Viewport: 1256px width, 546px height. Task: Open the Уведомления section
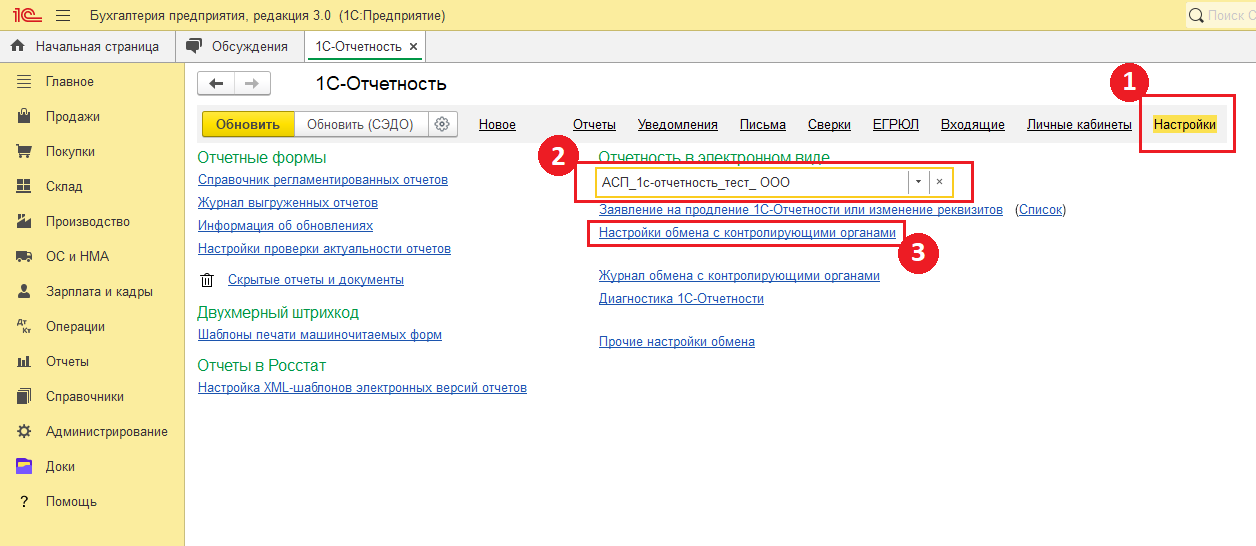(678, 125)
